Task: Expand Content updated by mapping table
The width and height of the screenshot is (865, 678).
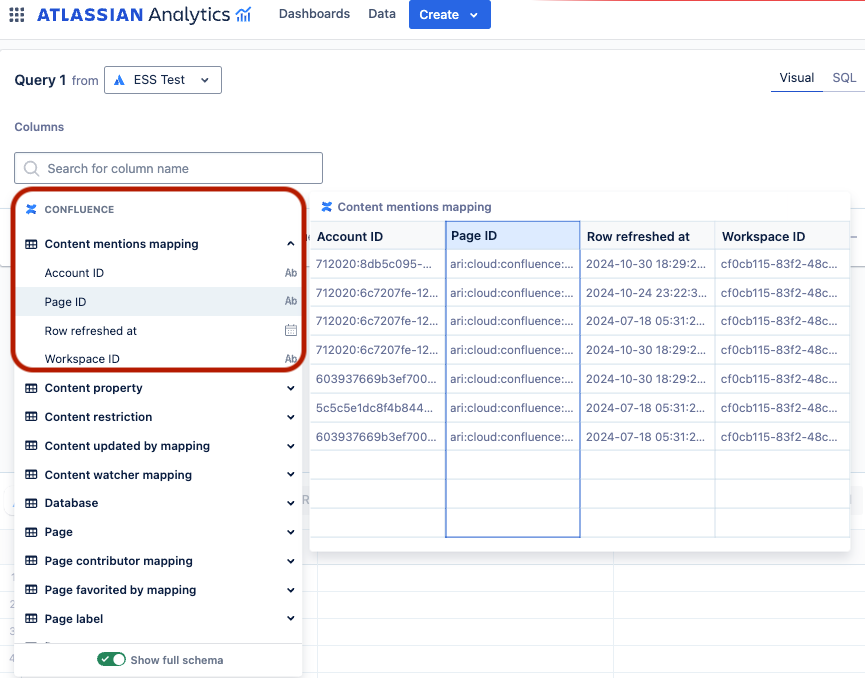Action: click(x=291, y=446)
